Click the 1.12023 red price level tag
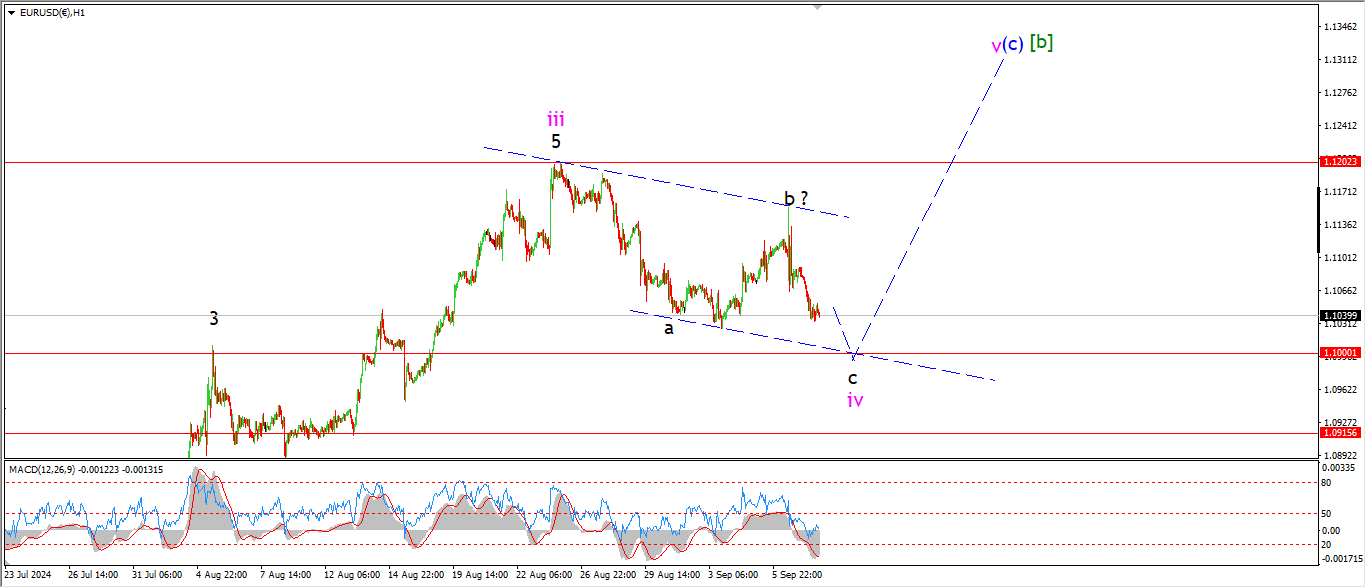 click(1339, 161)
